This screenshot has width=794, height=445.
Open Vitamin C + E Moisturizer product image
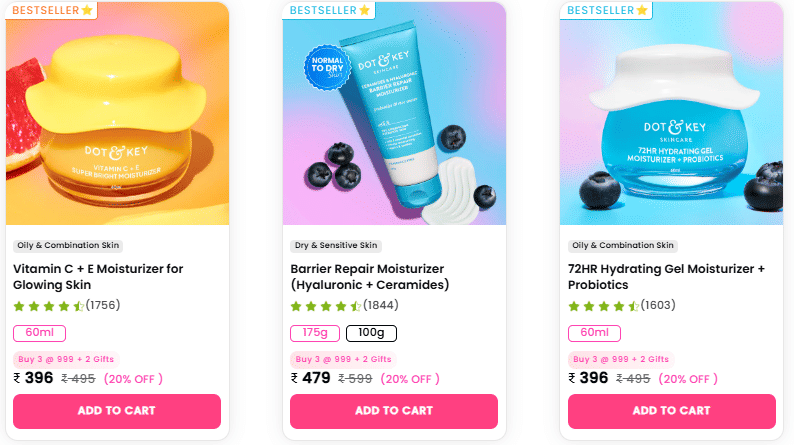pyautogui.click(x=117, y=113)
